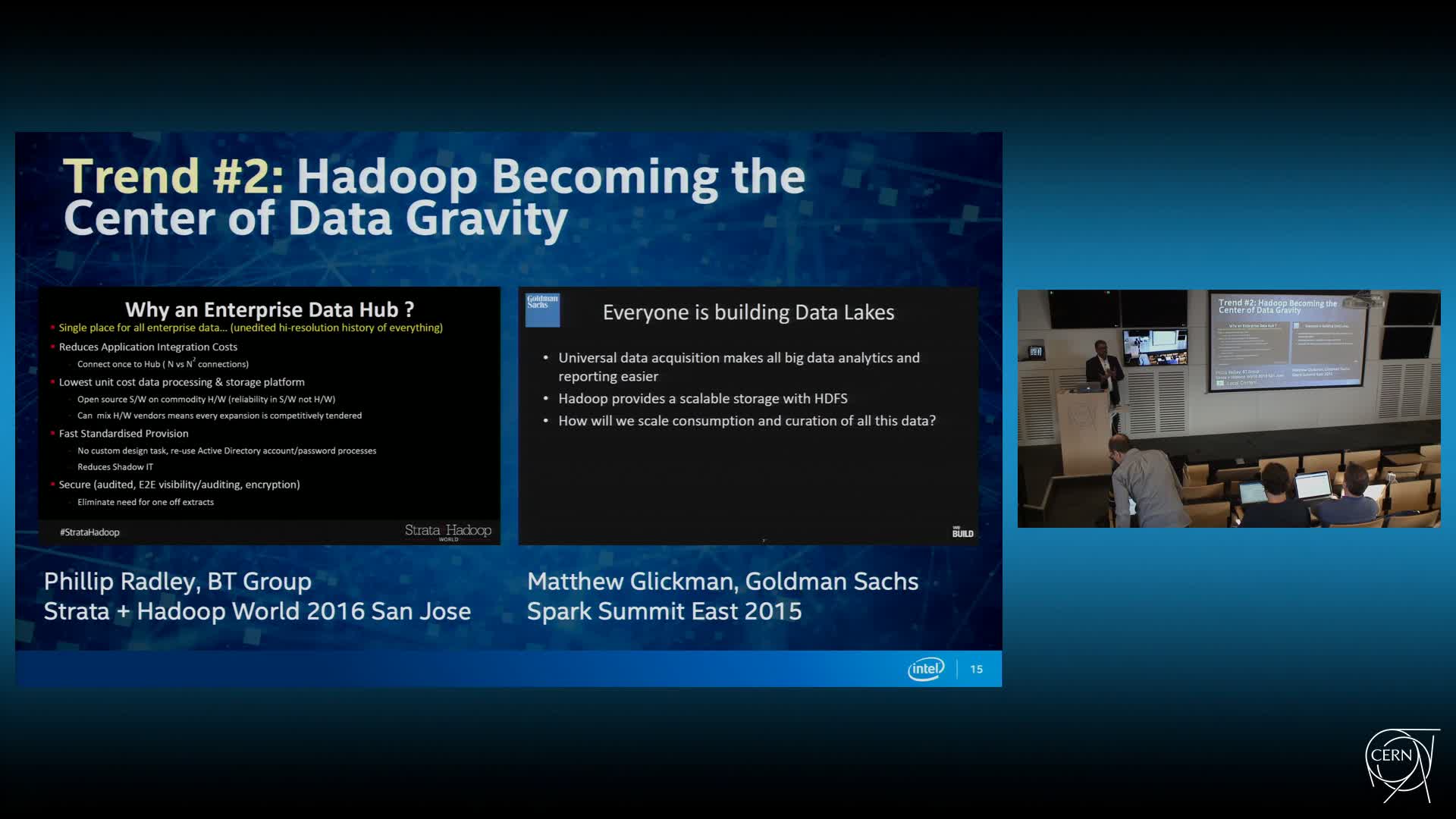Screen dimensions: 1456x819
Task: Click the BUILD logo on the Data Lakes slide
Action: click(x=962, y=532)
